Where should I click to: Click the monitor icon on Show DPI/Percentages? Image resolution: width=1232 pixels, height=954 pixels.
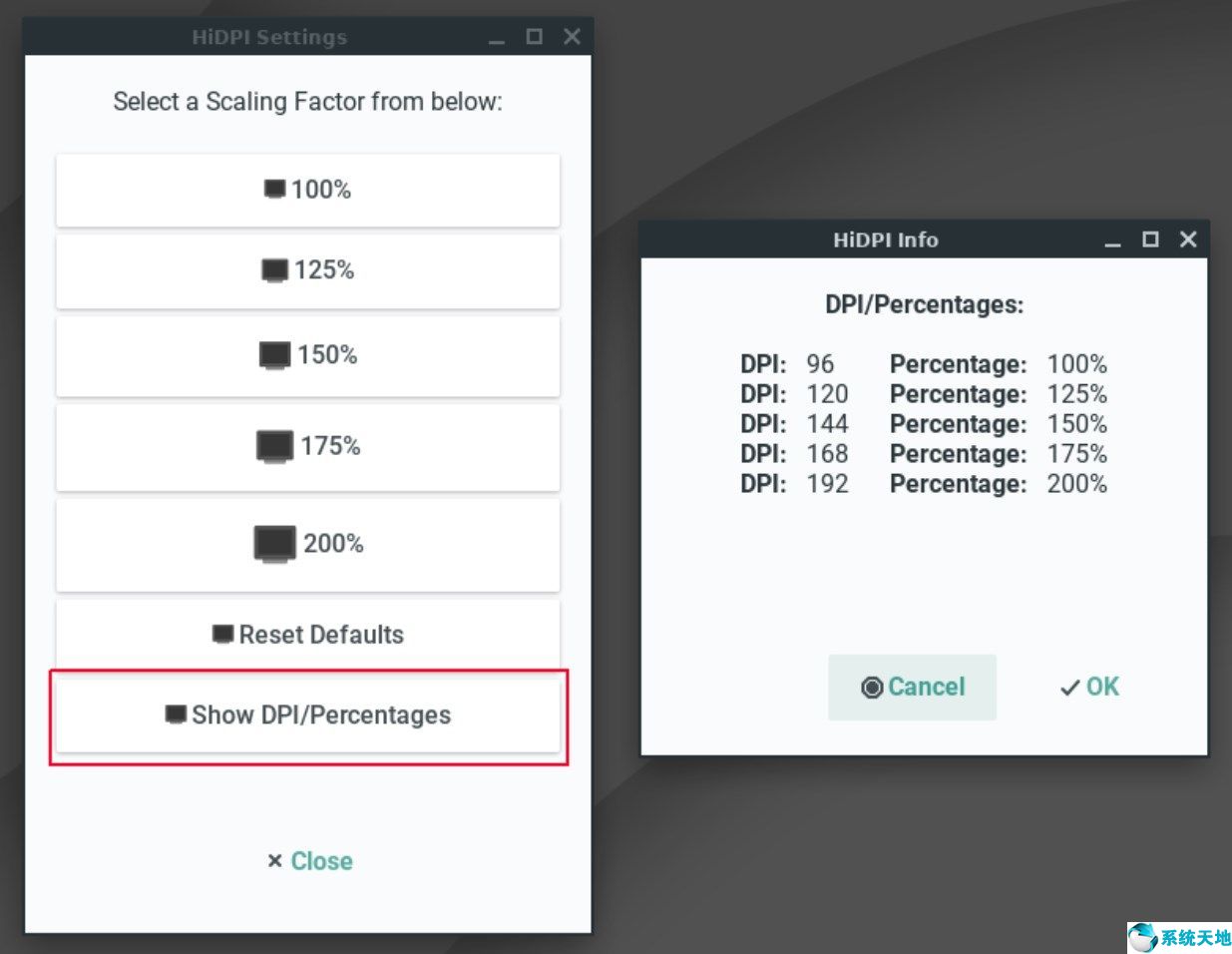click(x=176, y=715)
